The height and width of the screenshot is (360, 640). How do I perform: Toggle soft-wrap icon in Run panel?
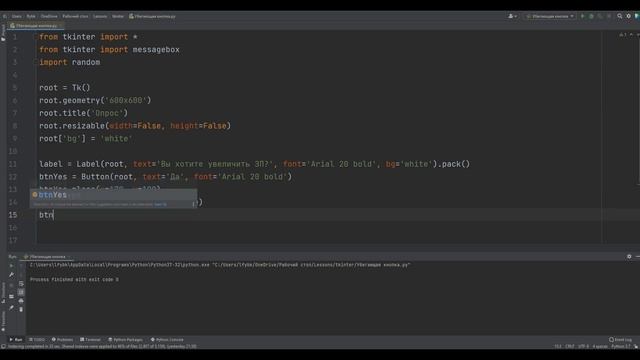[21, 284]
